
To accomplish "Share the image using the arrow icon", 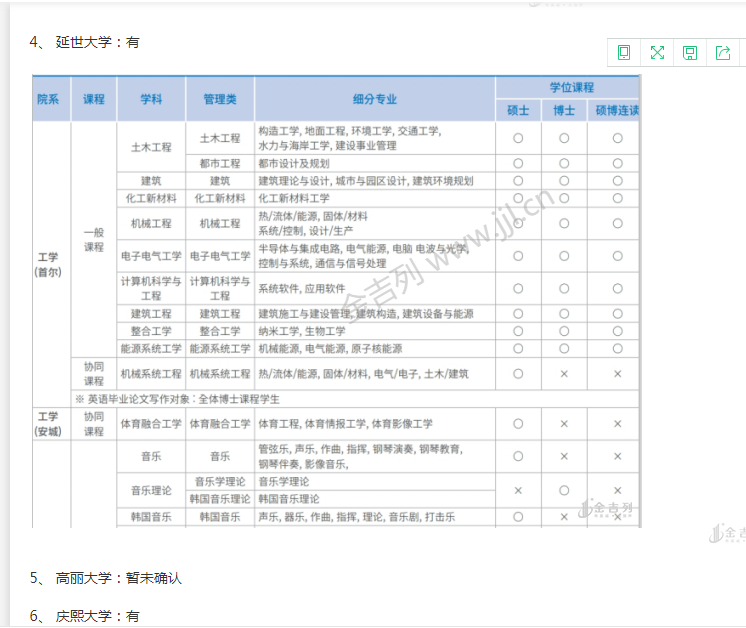I will tap(723, 53).
